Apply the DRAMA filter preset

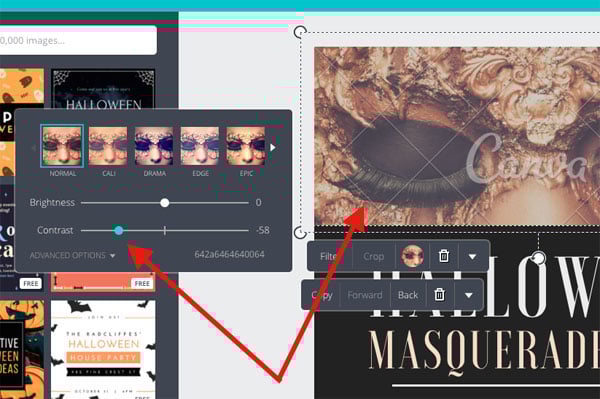pos(154,146)
